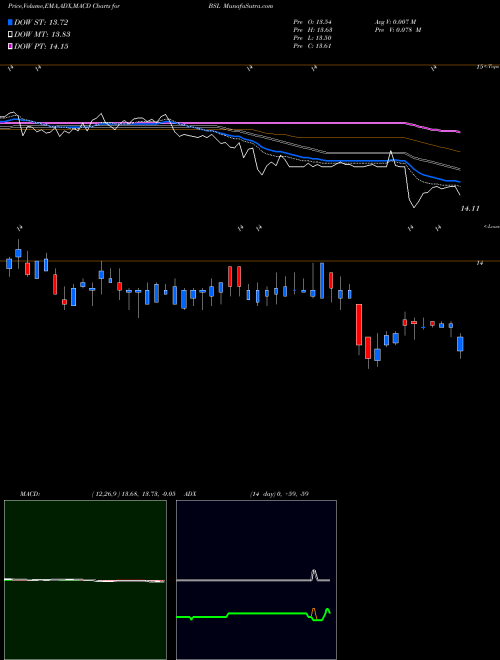Click the ADX '(14 day) 6, +39, -39' values
The height and width of the screenshot is (660, 500).
tap(279, 494)
